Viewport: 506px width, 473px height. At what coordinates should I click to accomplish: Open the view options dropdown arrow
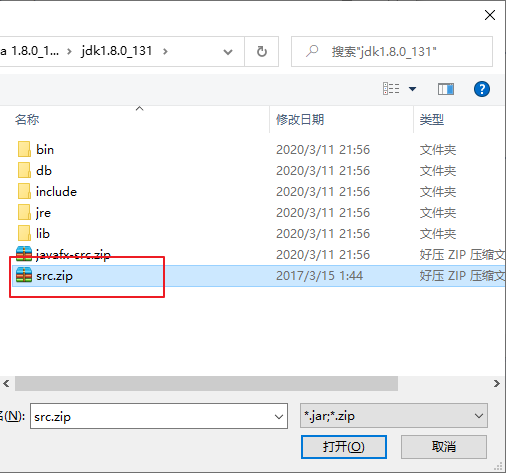[412, 89]
